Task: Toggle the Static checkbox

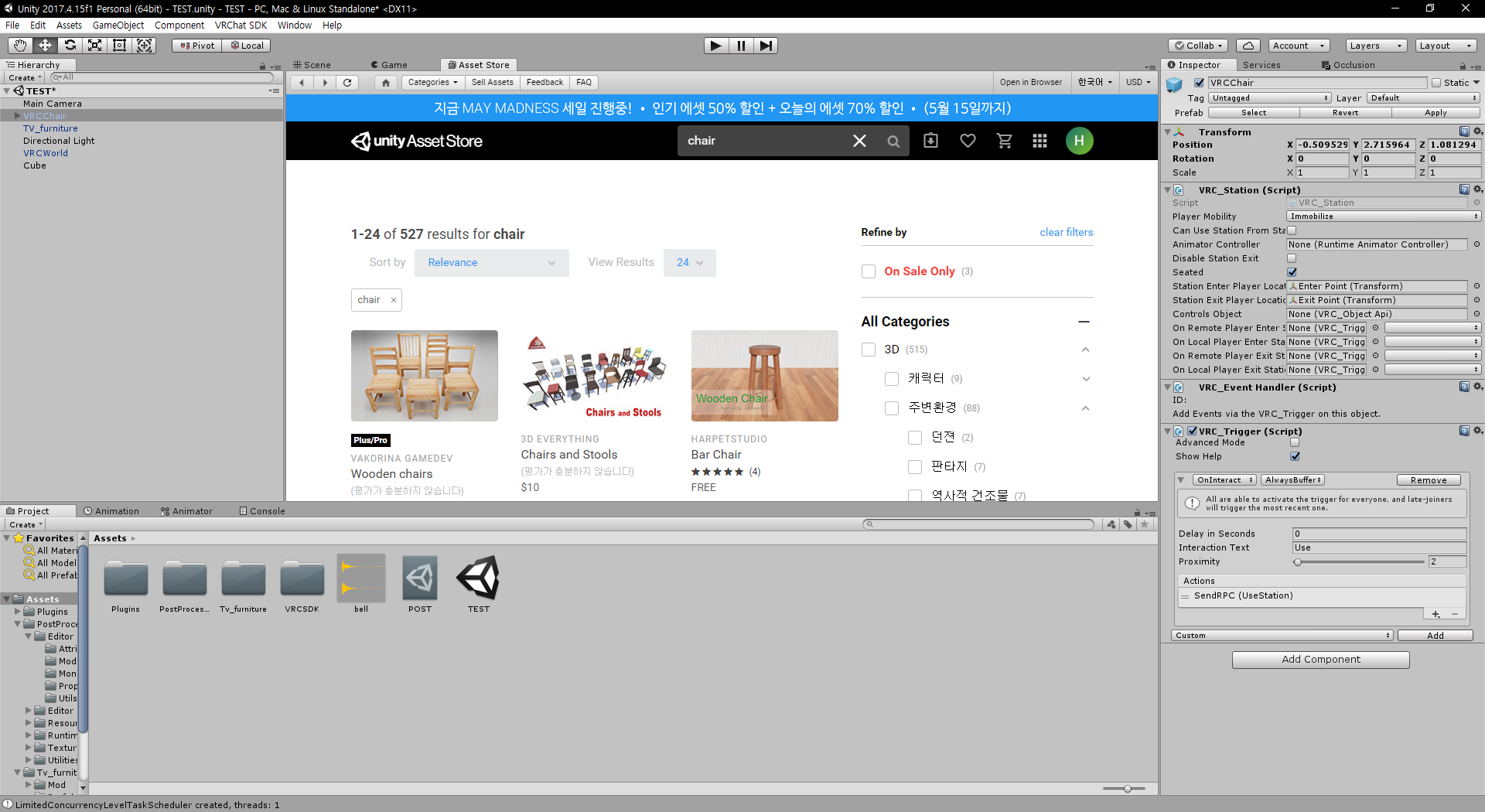Action: click(x=1436, y=83)
